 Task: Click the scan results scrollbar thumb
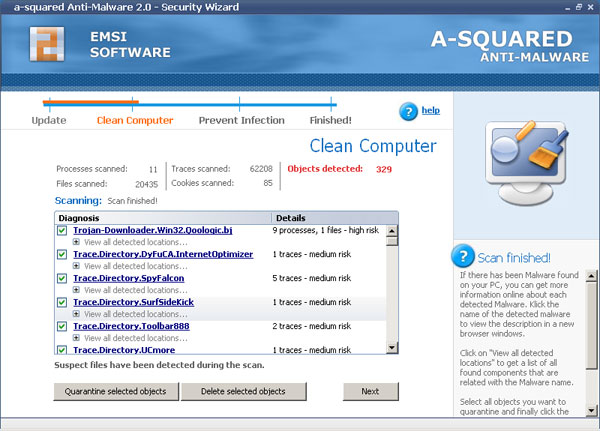click(x=392, y=242)
